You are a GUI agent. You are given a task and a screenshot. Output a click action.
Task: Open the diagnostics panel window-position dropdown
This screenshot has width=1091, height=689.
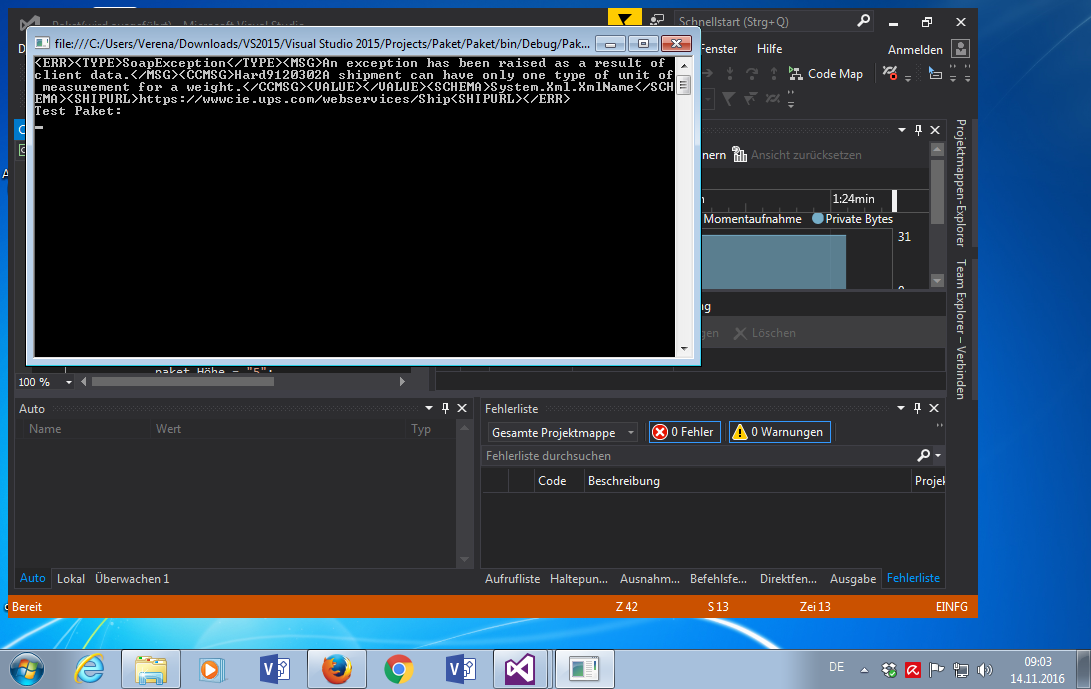(x=902, y=130)
